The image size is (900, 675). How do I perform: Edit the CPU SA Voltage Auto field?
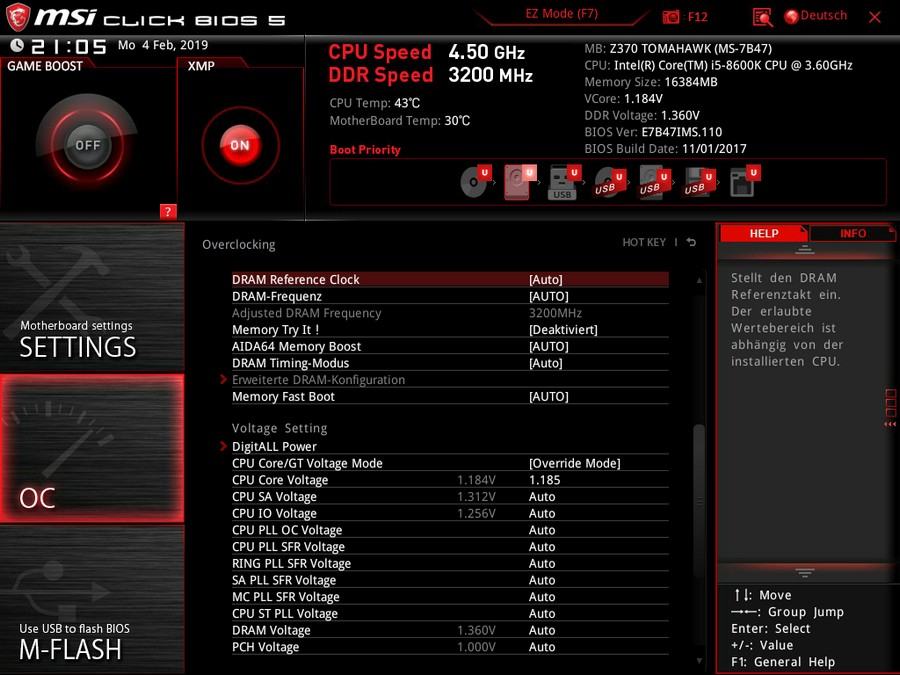pyautogui.click(x=542, y=496)
